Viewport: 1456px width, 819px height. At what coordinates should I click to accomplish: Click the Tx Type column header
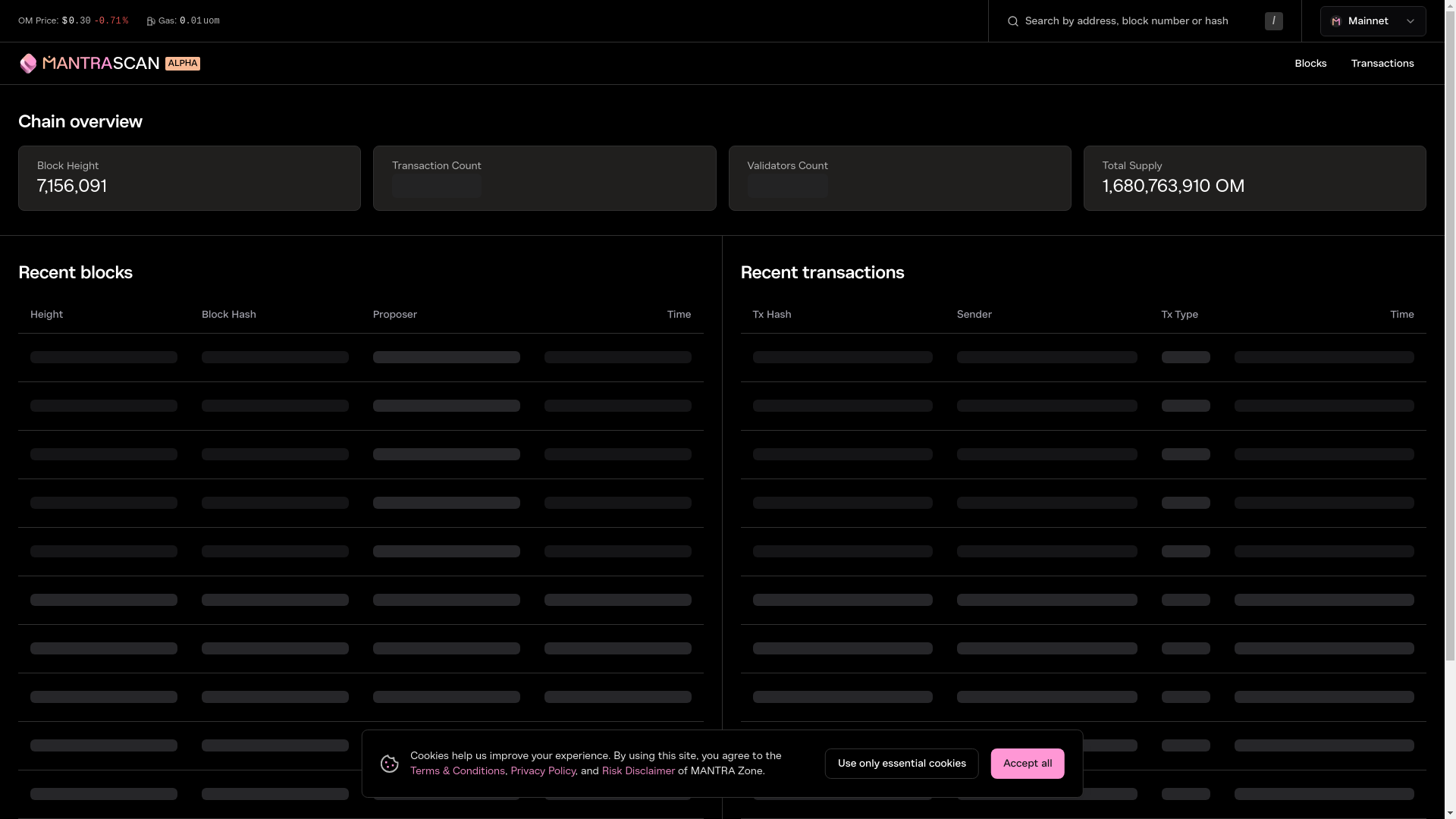coord(1180,315)
